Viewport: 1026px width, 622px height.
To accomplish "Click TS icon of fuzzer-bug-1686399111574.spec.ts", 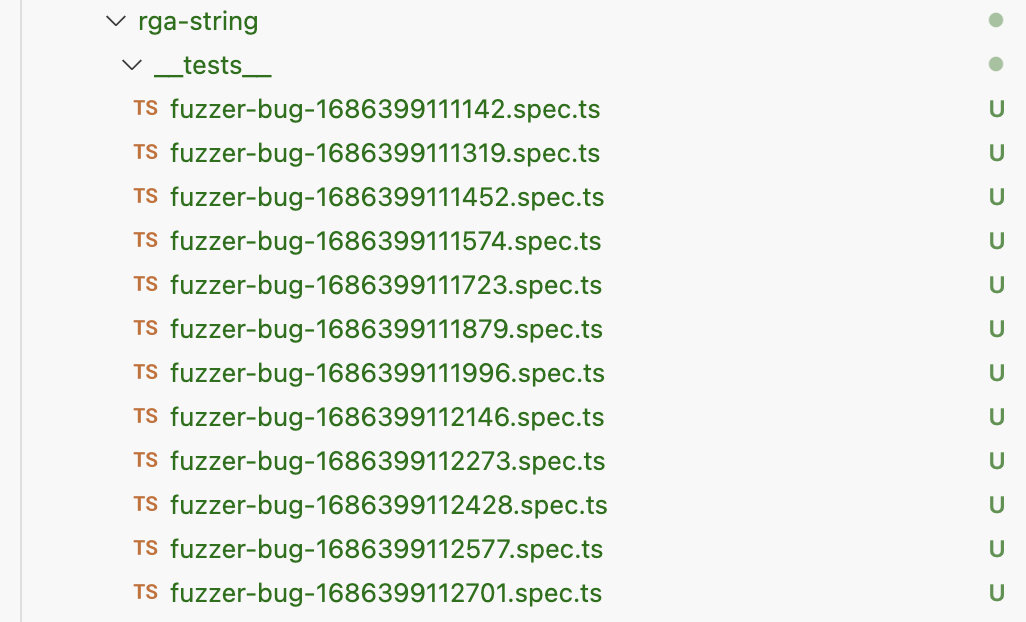I will (146, 241).
